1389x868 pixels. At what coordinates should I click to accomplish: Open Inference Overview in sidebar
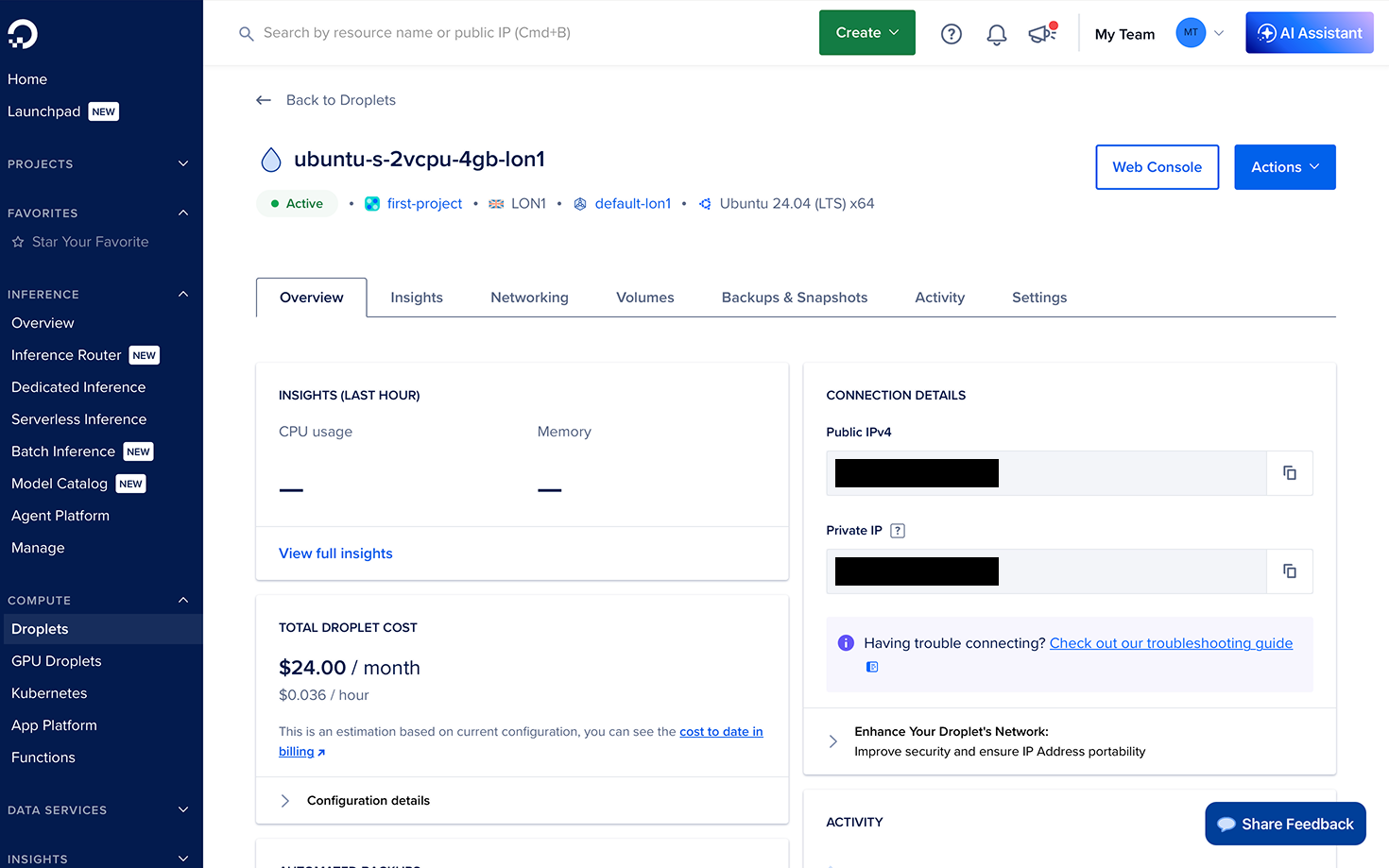pyautogui.click(x=43, y=323)
